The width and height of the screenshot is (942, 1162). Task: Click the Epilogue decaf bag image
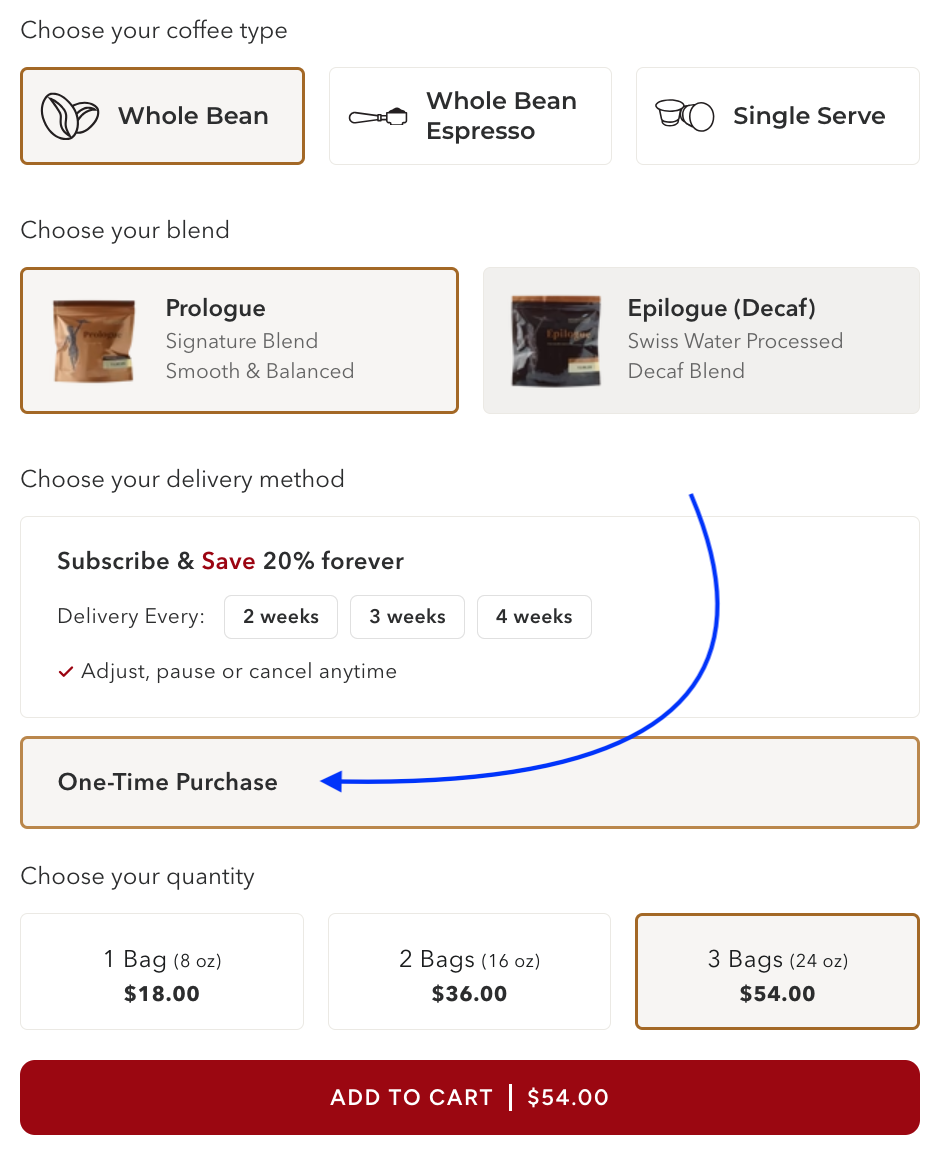tap(556, 340)
